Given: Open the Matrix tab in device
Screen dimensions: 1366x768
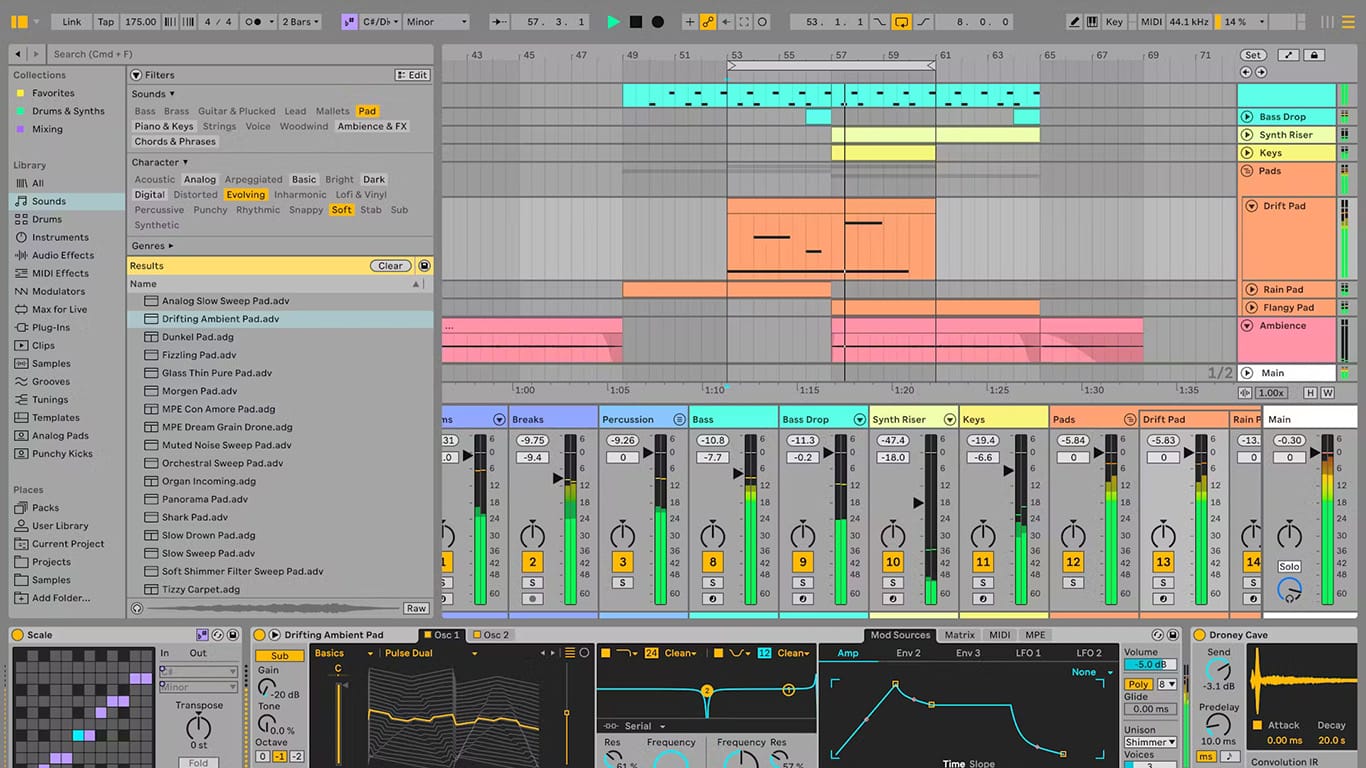Looking at the screenshot, I should tap(959, 635).
